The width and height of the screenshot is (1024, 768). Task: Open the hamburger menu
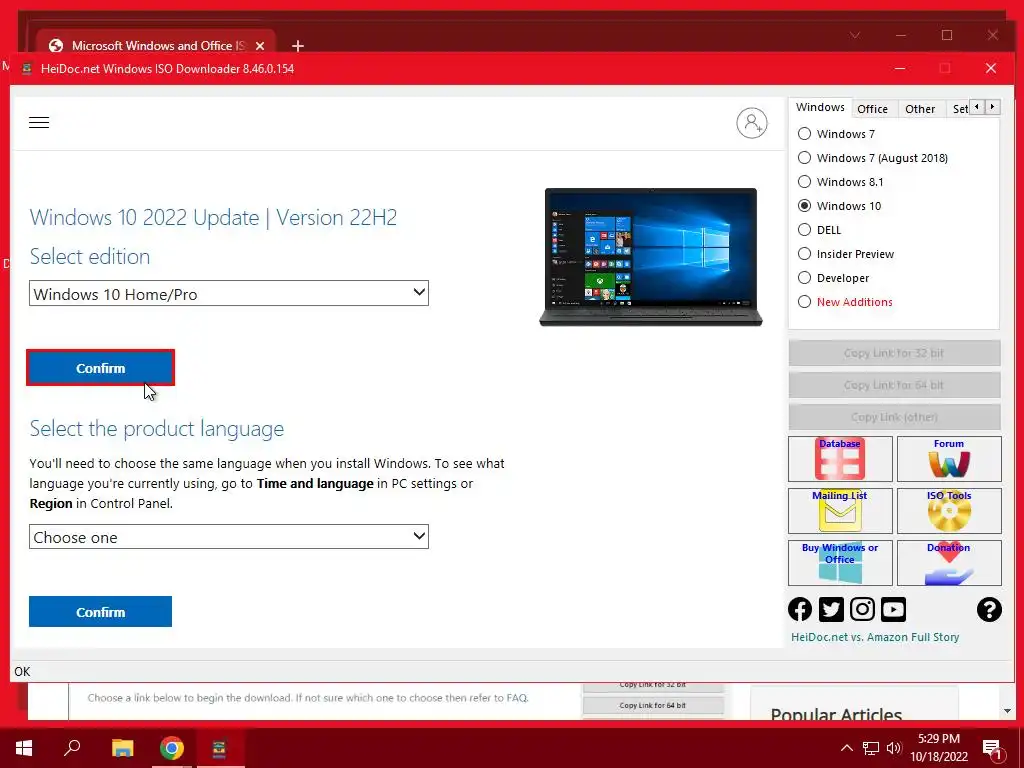tap(39, 122)
